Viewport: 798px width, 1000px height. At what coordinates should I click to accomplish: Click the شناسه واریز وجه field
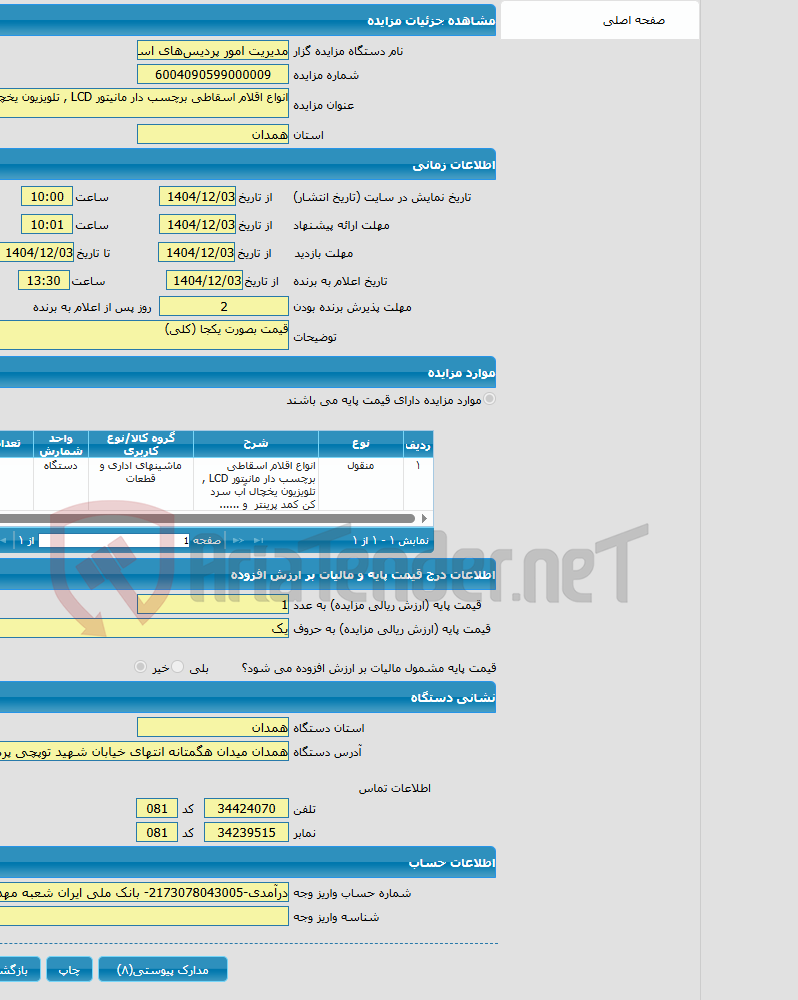click(x=144, y=916)
